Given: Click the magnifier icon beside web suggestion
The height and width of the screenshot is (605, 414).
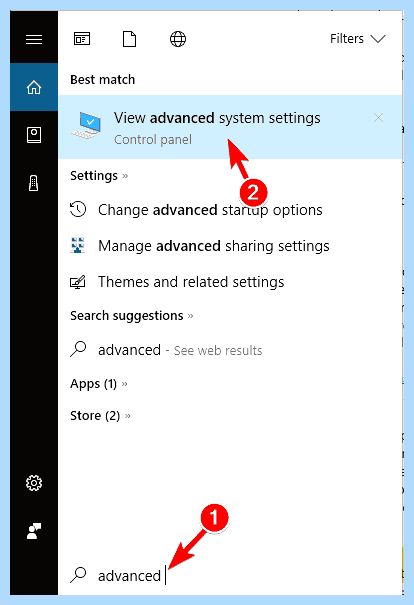Looking at the screenshot, I should tap(78, 349).
